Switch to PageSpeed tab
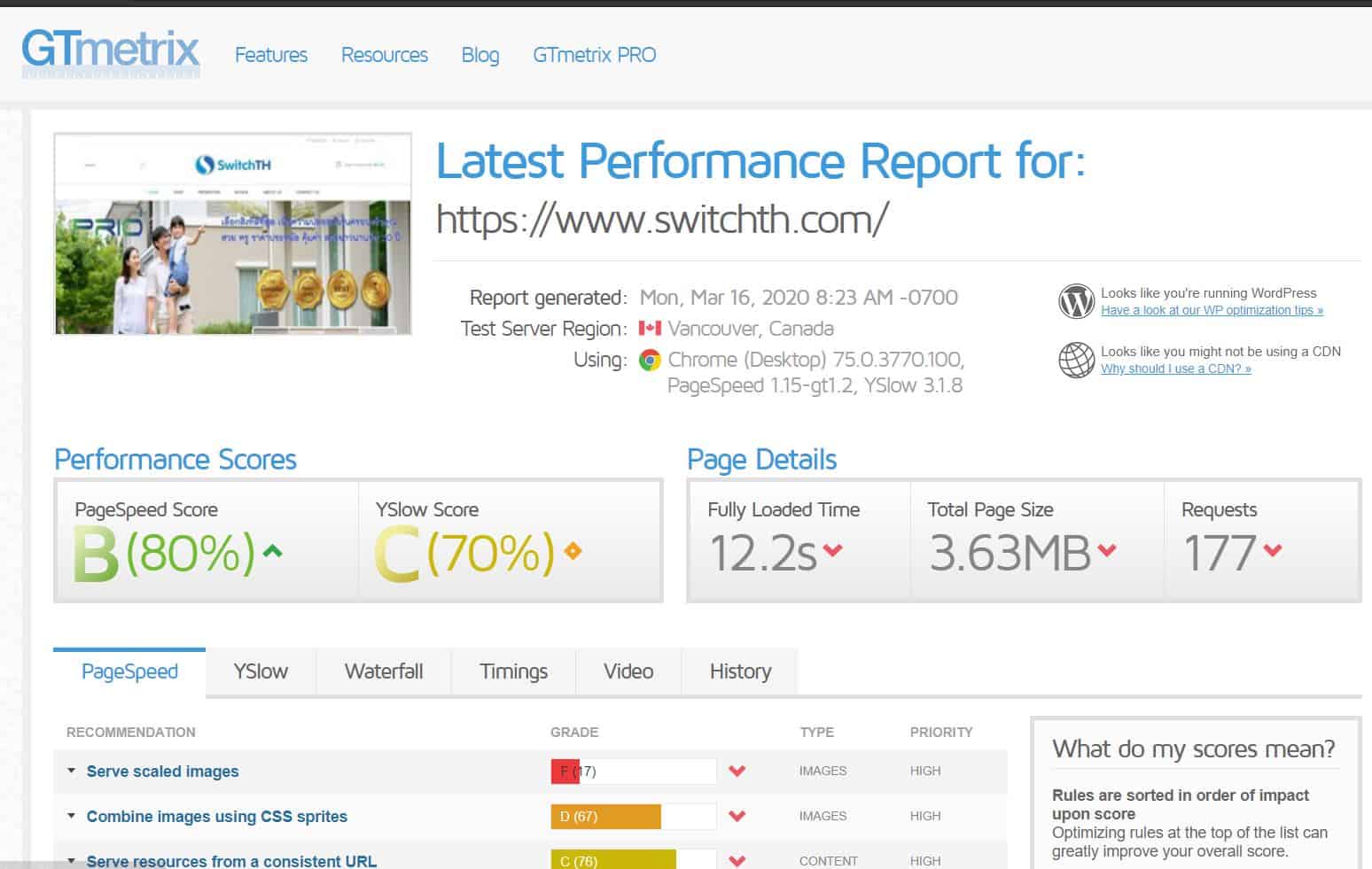 point(129,671)
